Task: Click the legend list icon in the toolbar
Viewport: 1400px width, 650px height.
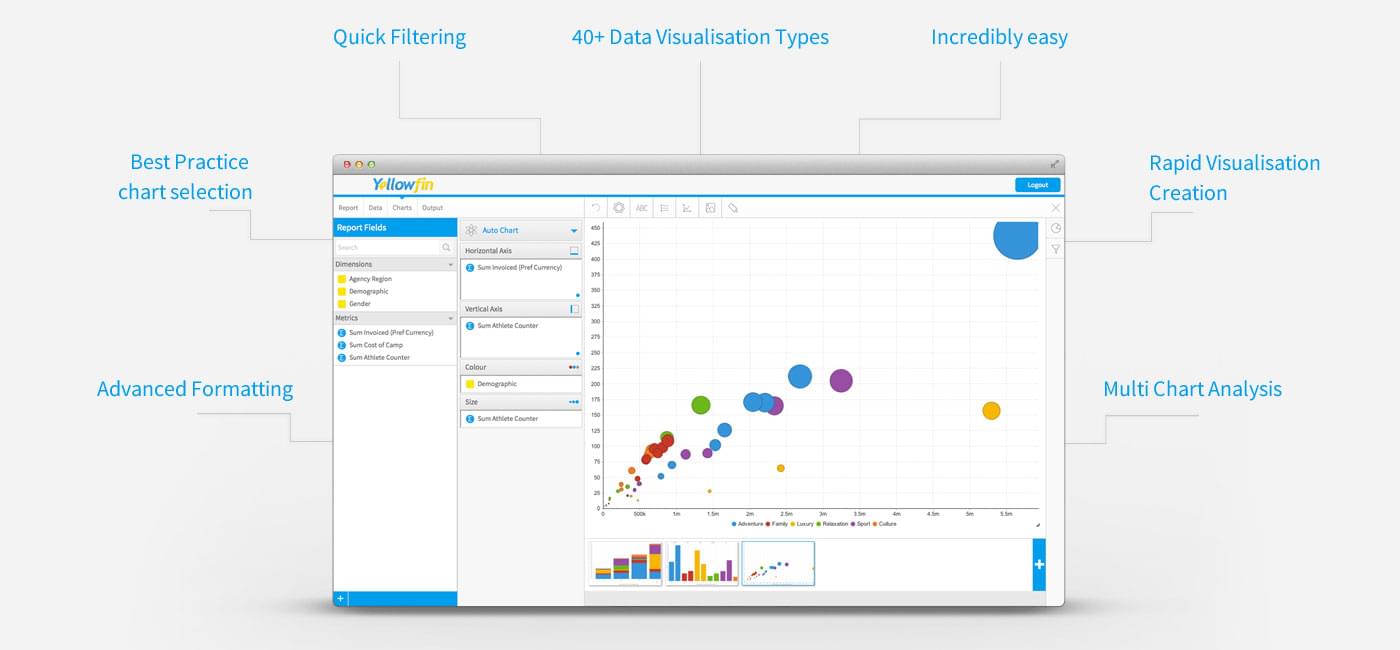Action: tap(664, 207)
